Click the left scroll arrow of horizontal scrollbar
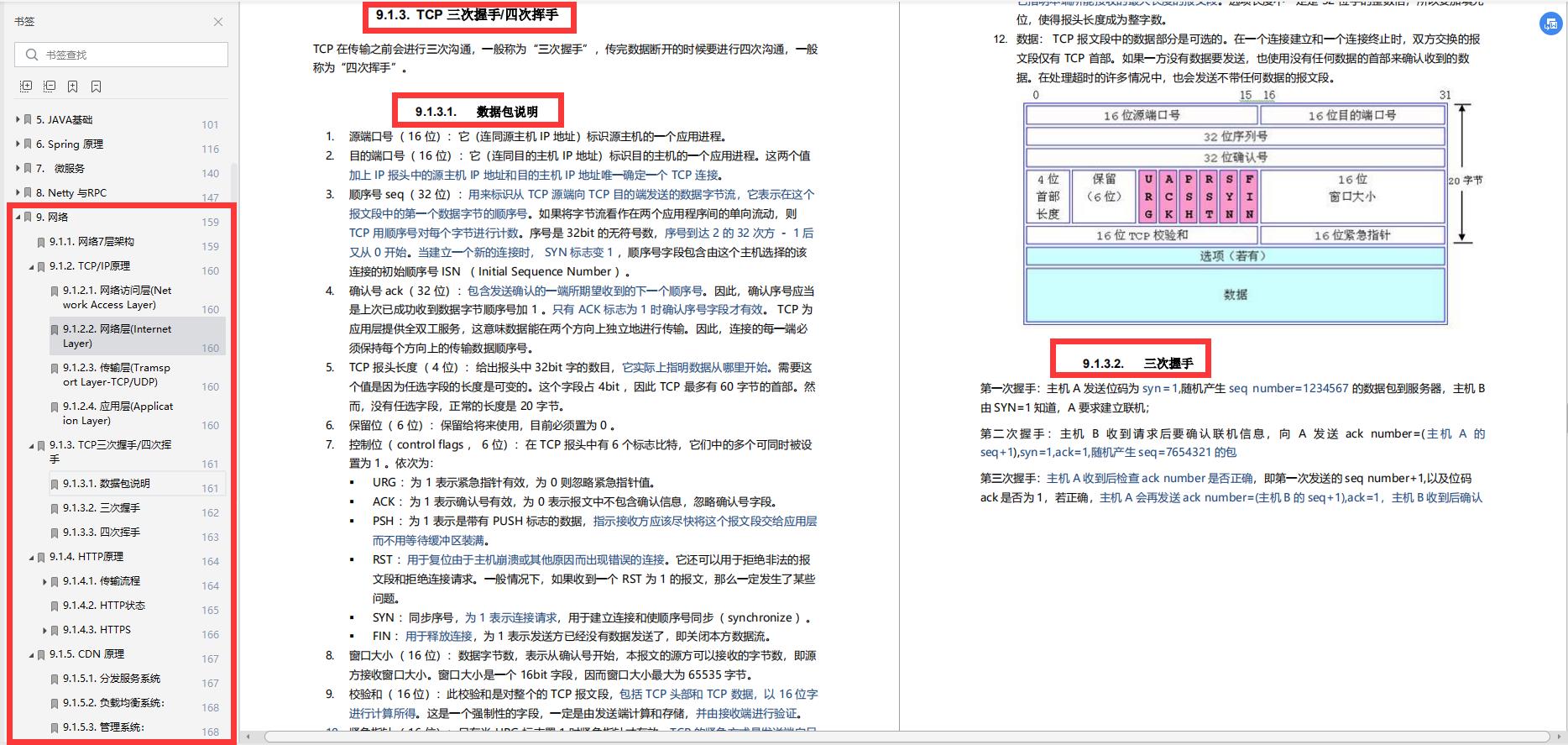The height and width of the screenshot is (745, 1568). coord(248,737)
